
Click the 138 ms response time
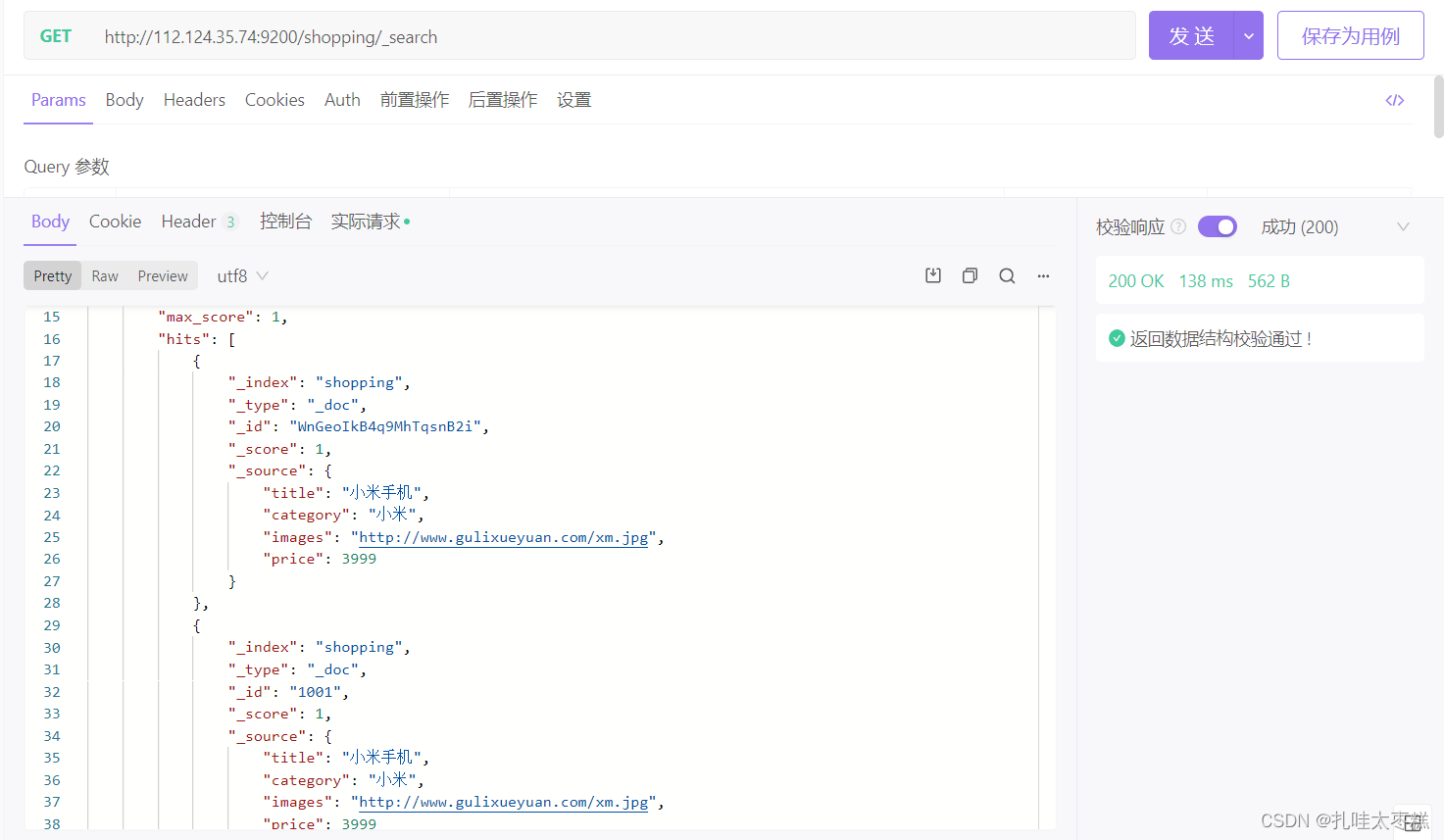1206,281
